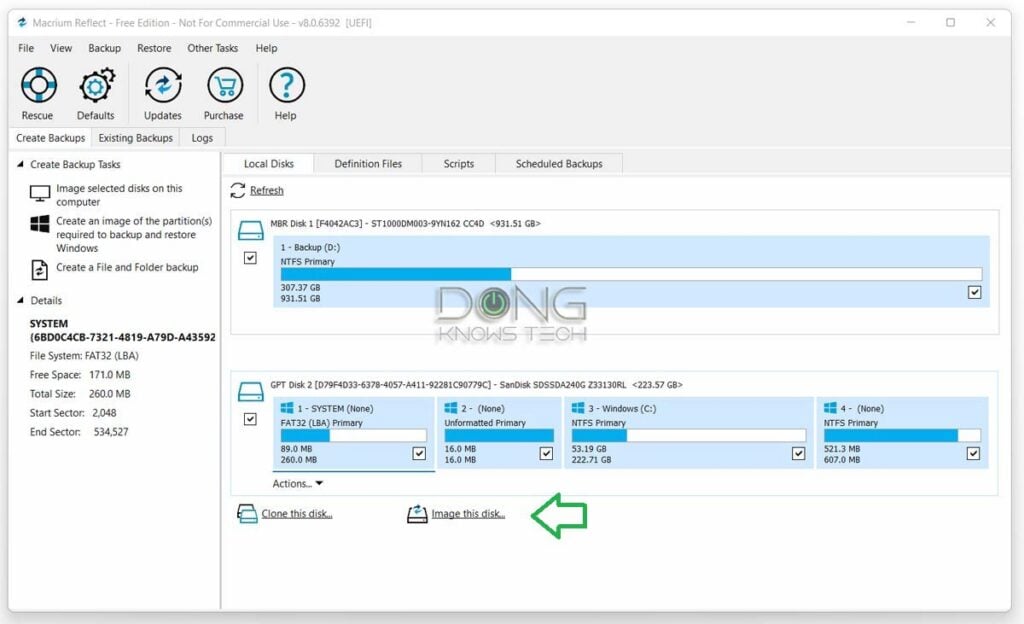Collapse the Create Backup Tasks section
Image resolution: width=1024 pixels, height=624 pixels.
tap(20, 164)
